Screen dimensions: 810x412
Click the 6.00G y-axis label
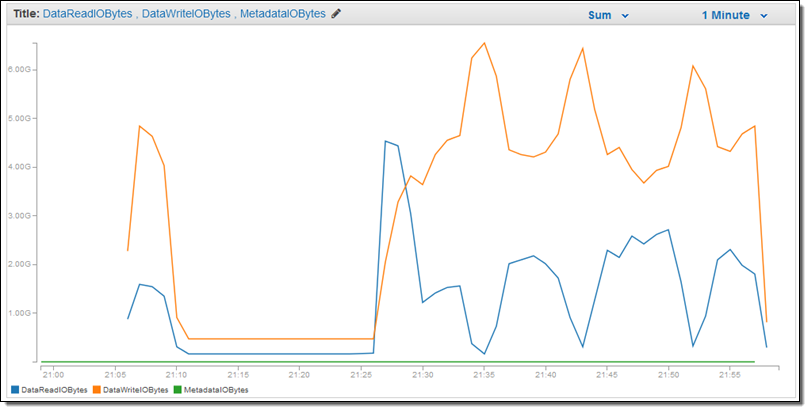tap(19, 70)
